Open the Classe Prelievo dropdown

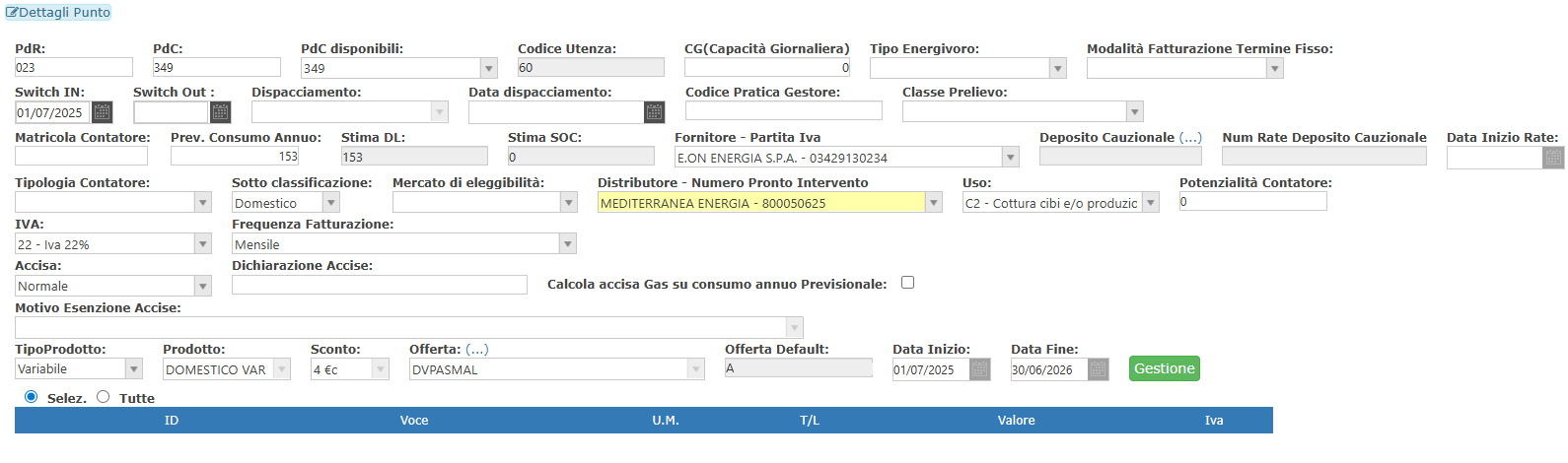point(1135,111)
